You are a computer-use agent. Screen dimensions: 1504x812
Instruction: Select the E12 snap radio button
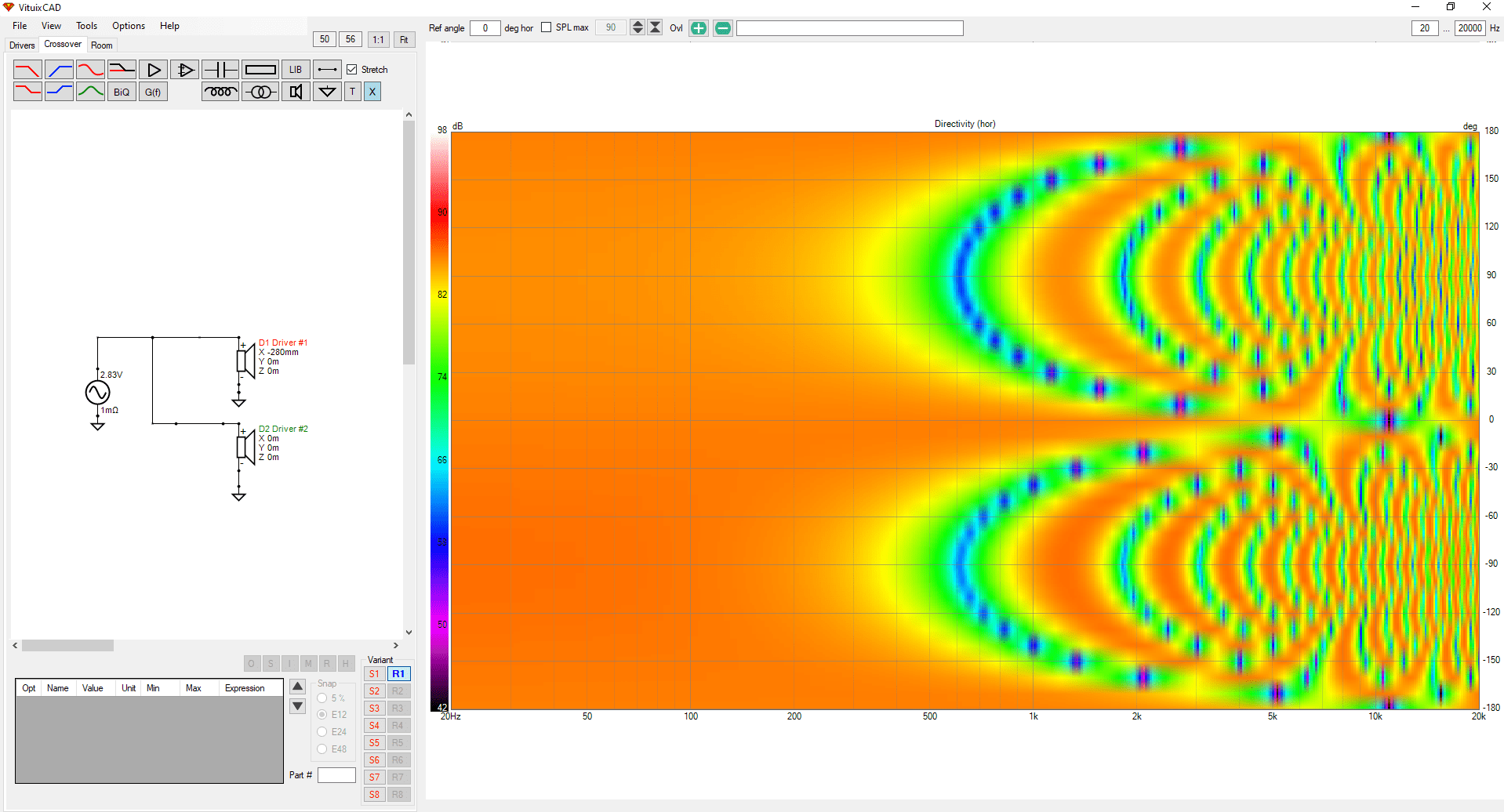(x=322, y=715)
